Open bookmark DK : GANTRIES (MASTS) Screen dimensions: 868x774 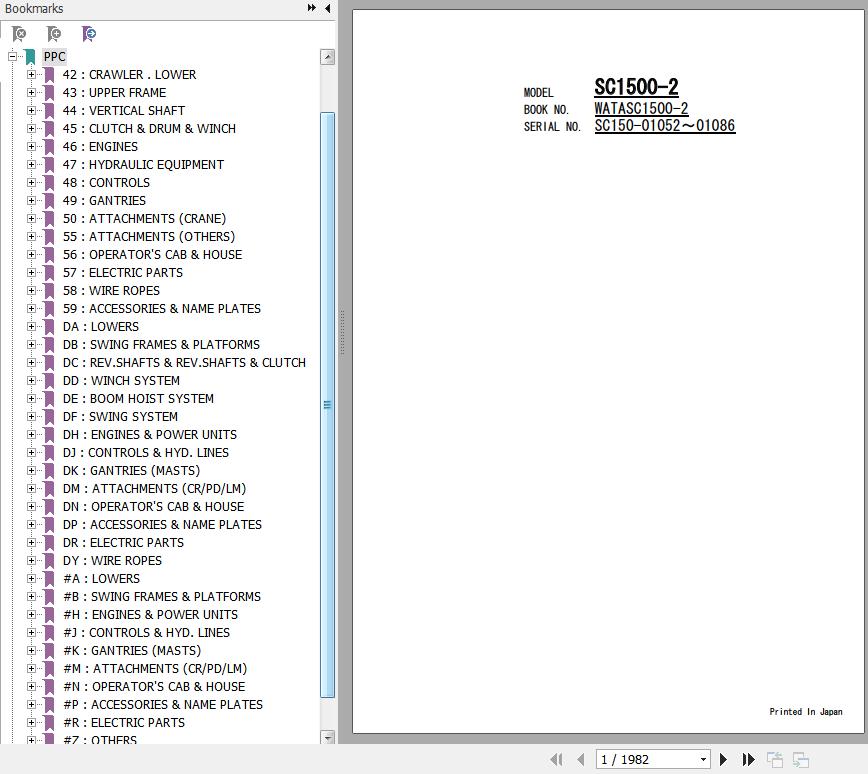pyautogui.click(x=131, y=470)
